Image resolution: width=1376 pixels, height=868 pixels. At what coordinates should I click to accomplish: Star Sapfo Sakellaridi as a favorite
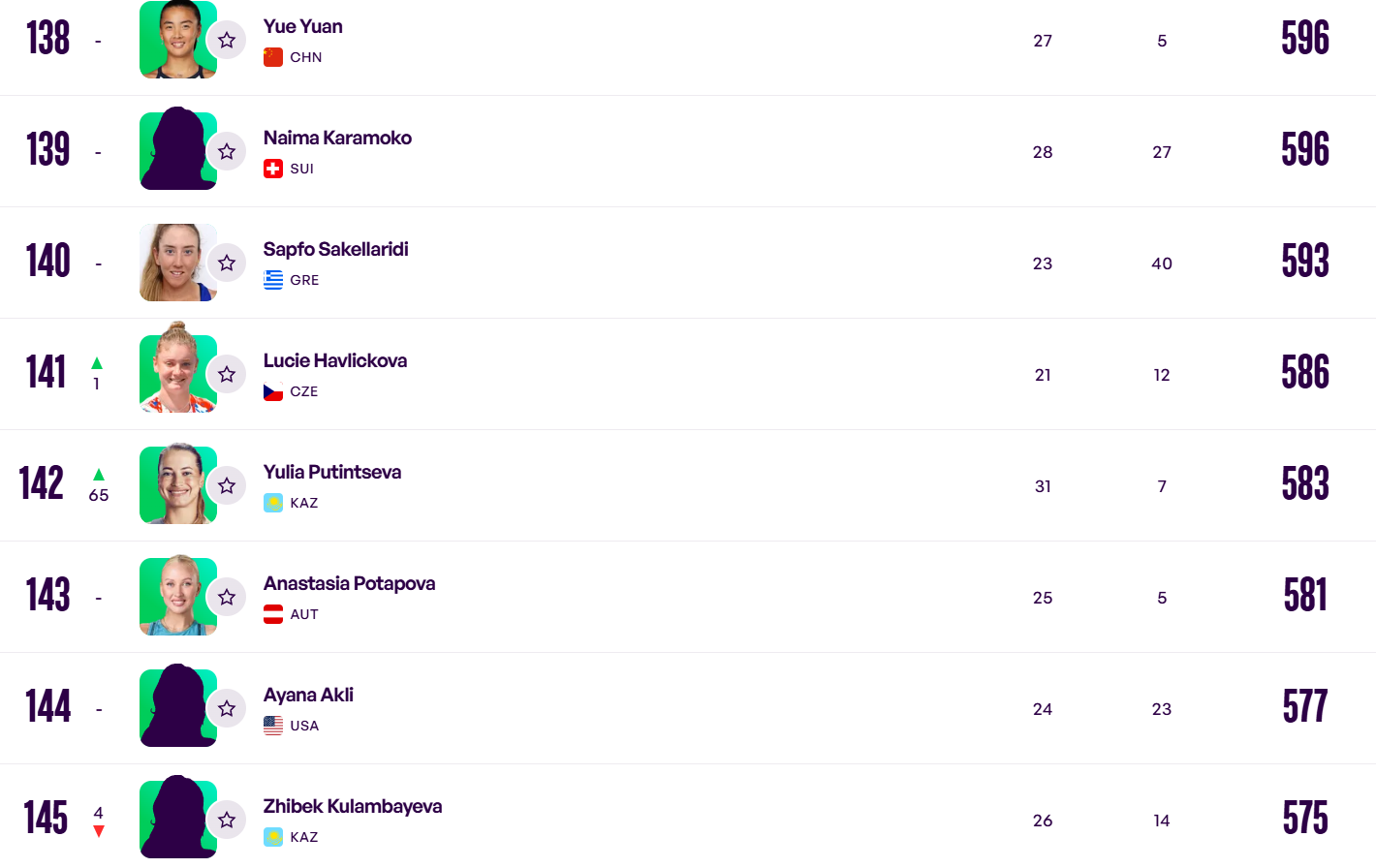(227, 263)
